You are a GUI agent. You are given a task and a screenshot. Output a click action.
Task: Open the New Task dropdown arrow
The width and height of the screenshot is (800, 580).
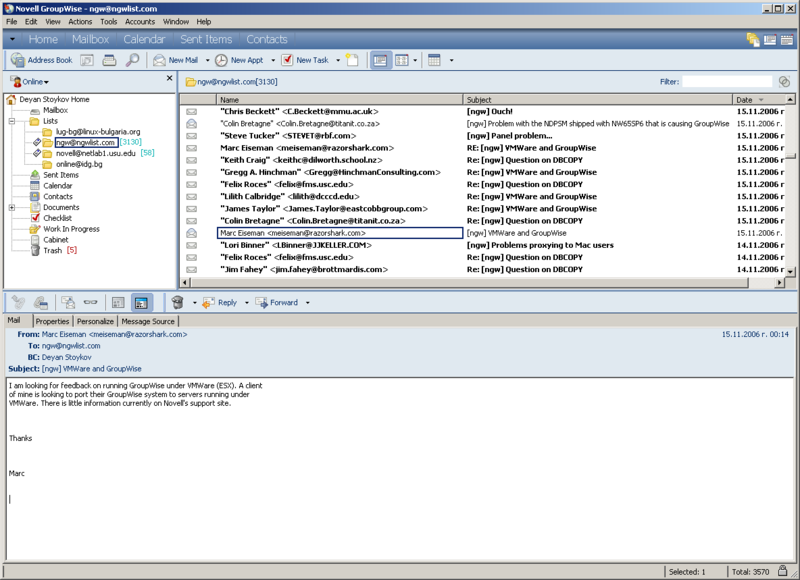(338, 60)
